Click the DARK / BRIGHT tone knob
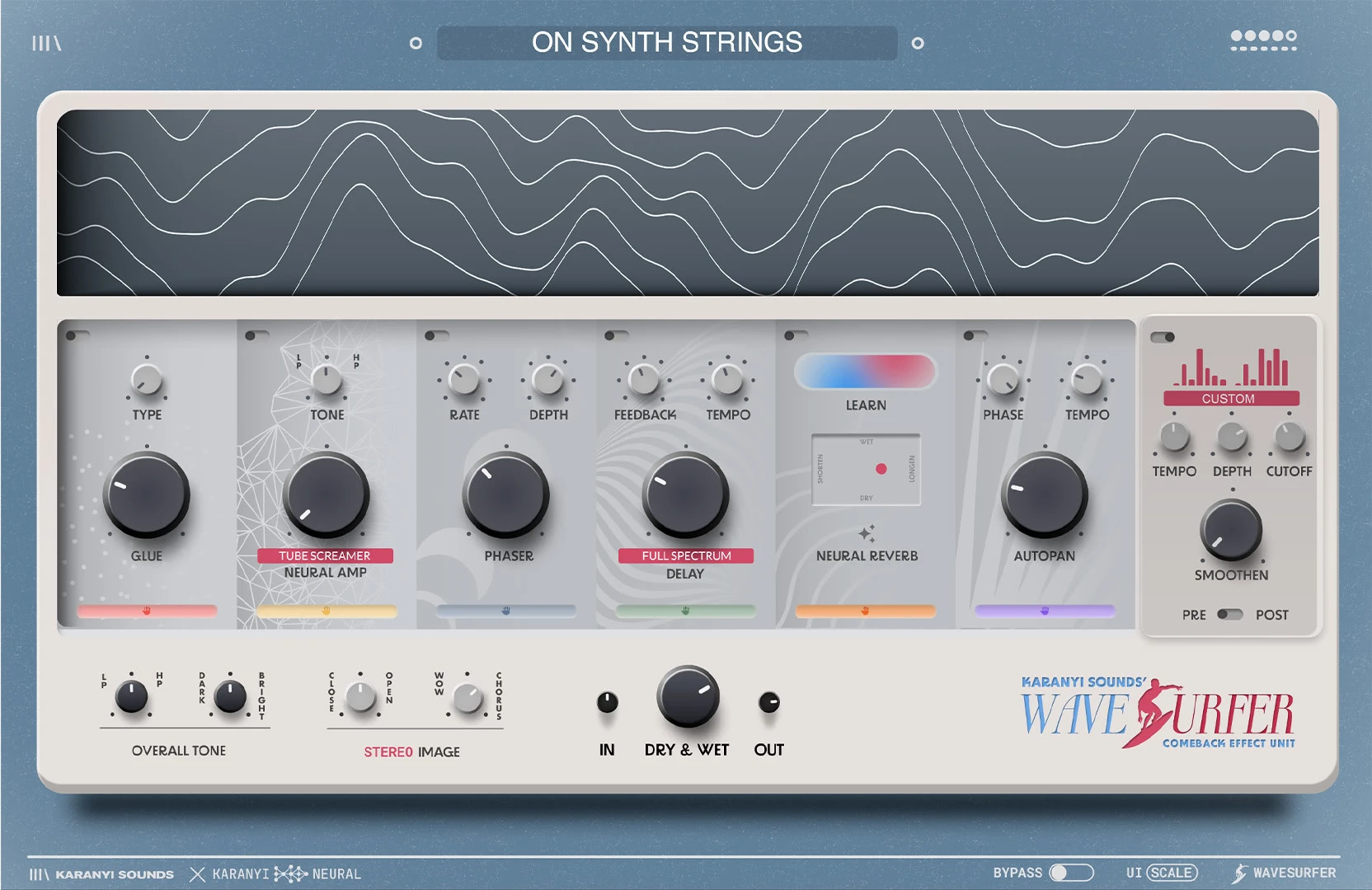Image resolution: width=1372 pixels, height=890 pixels. [230, 697]
